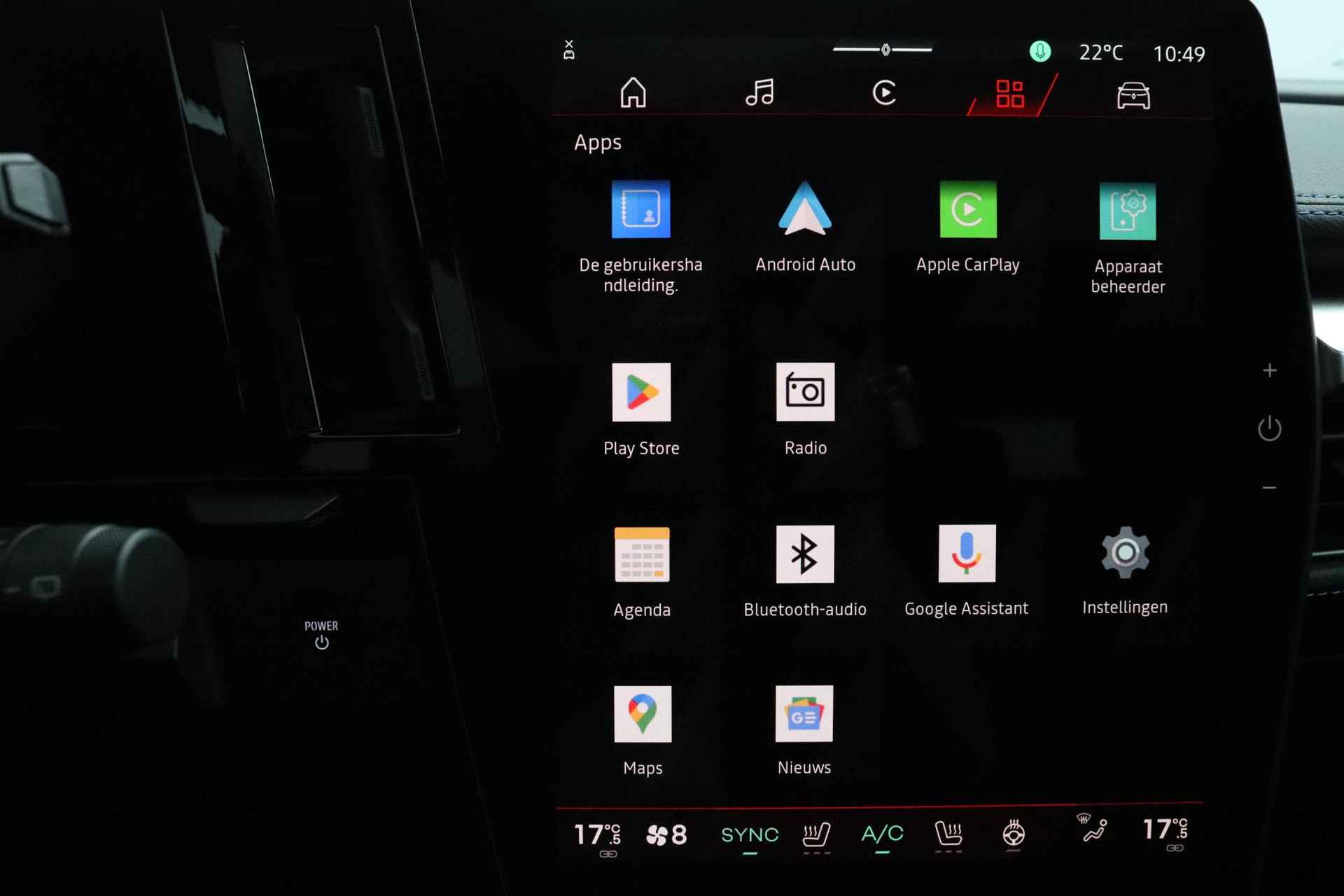This screenshot has height=896, width=1344.
Task: Toggle SYNC climate mode
Action: click(x=750, y=835)
